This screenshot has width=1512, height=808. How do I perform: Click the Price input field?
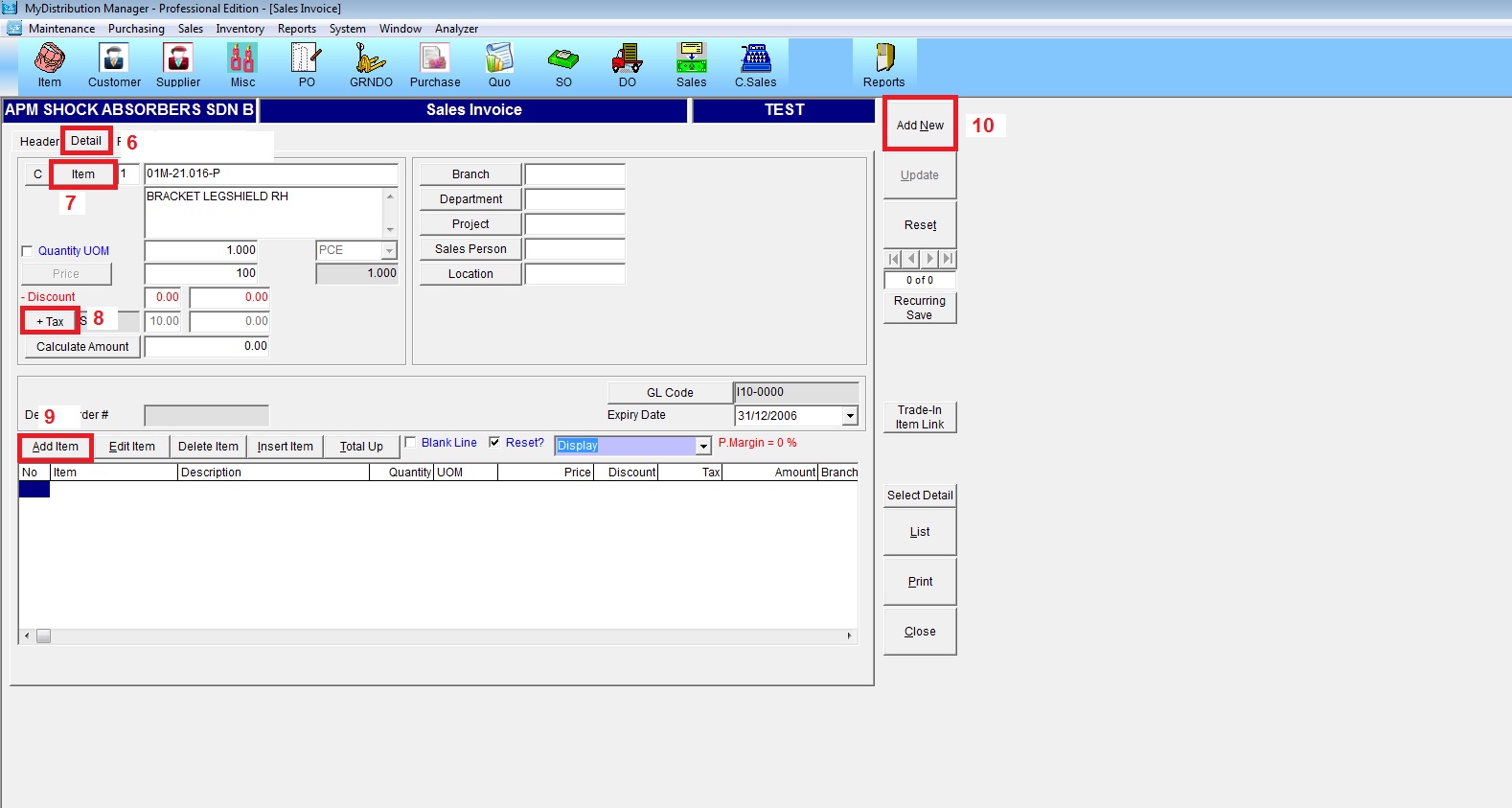point(201,274)
